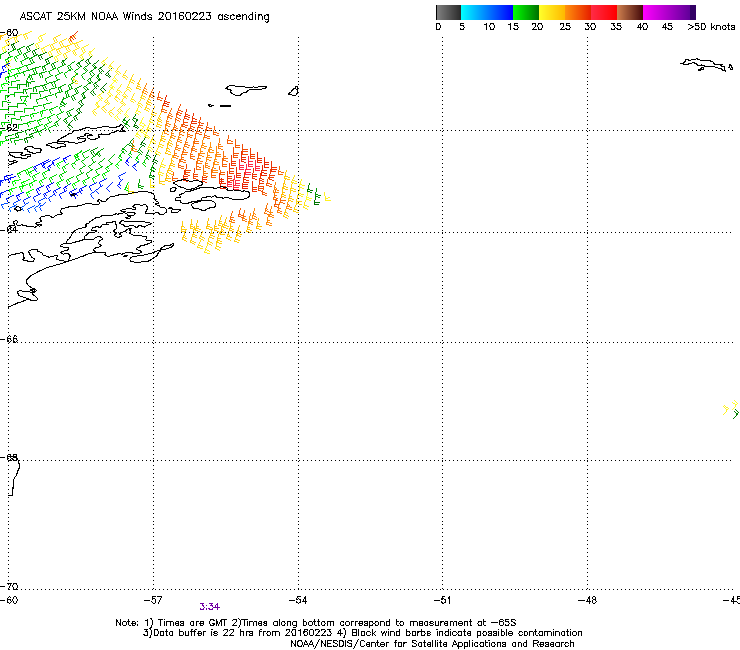Screen dimensions: 740x650
Task: Select the brown 35–40 knot color bar segment
Action: click(x=630, y=12)
